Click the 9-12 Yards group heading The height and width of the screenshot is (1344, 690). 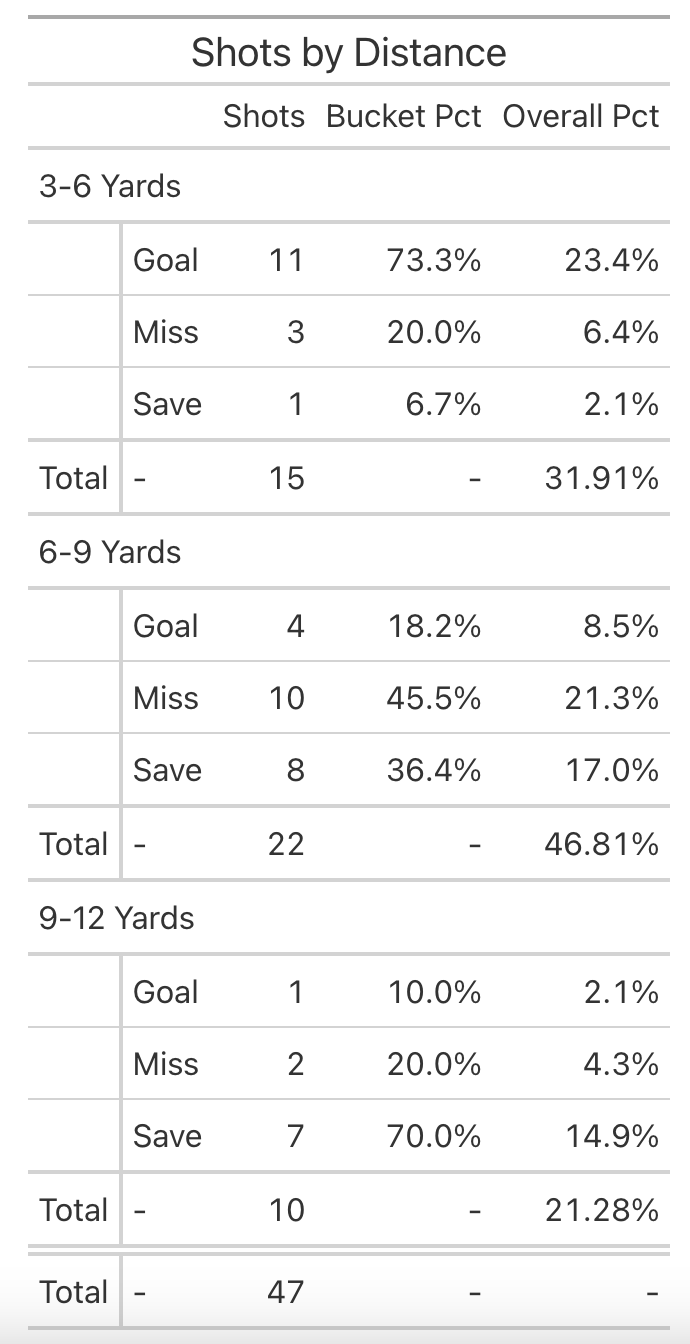click(117, 918)
